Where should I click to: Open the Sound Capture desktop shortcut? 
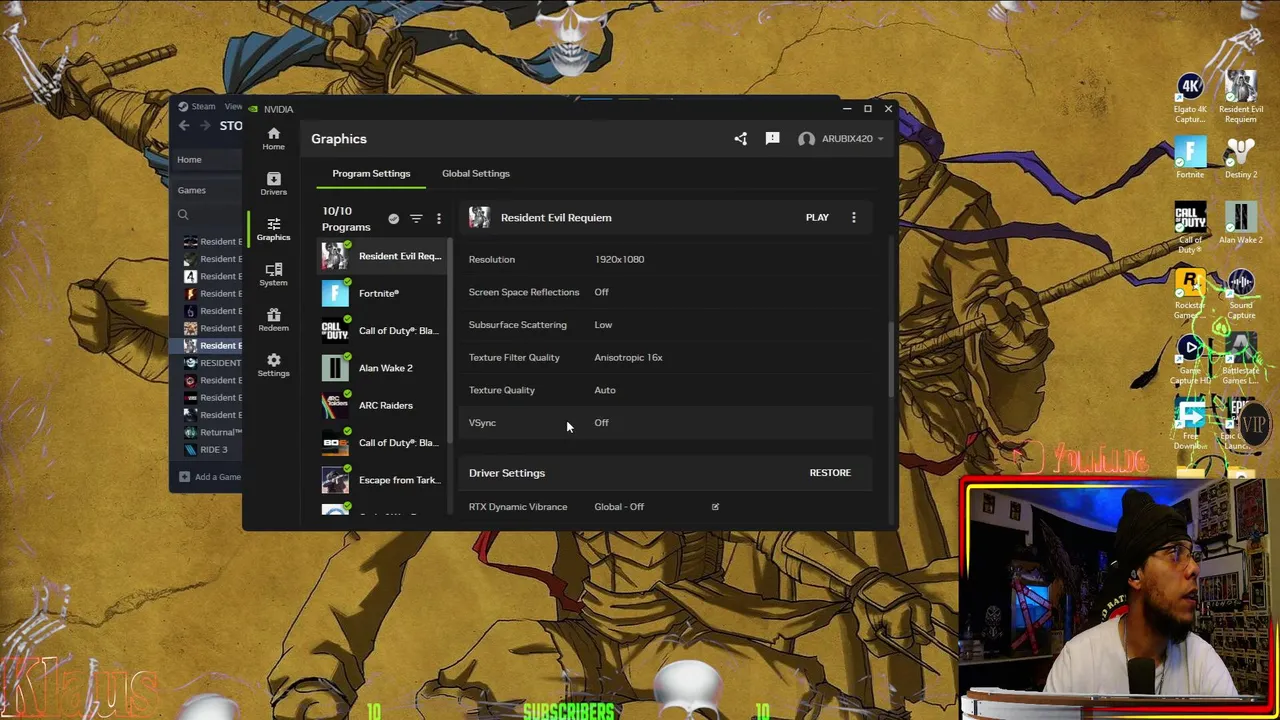pos(1240,295)
